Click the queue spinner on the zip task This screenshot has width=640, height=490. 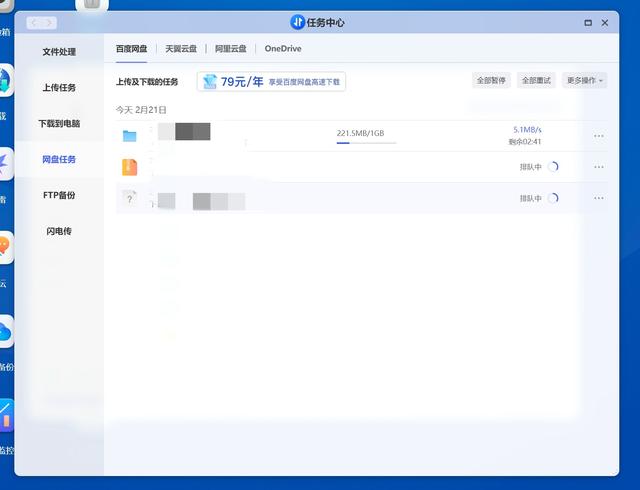(553, 167)
